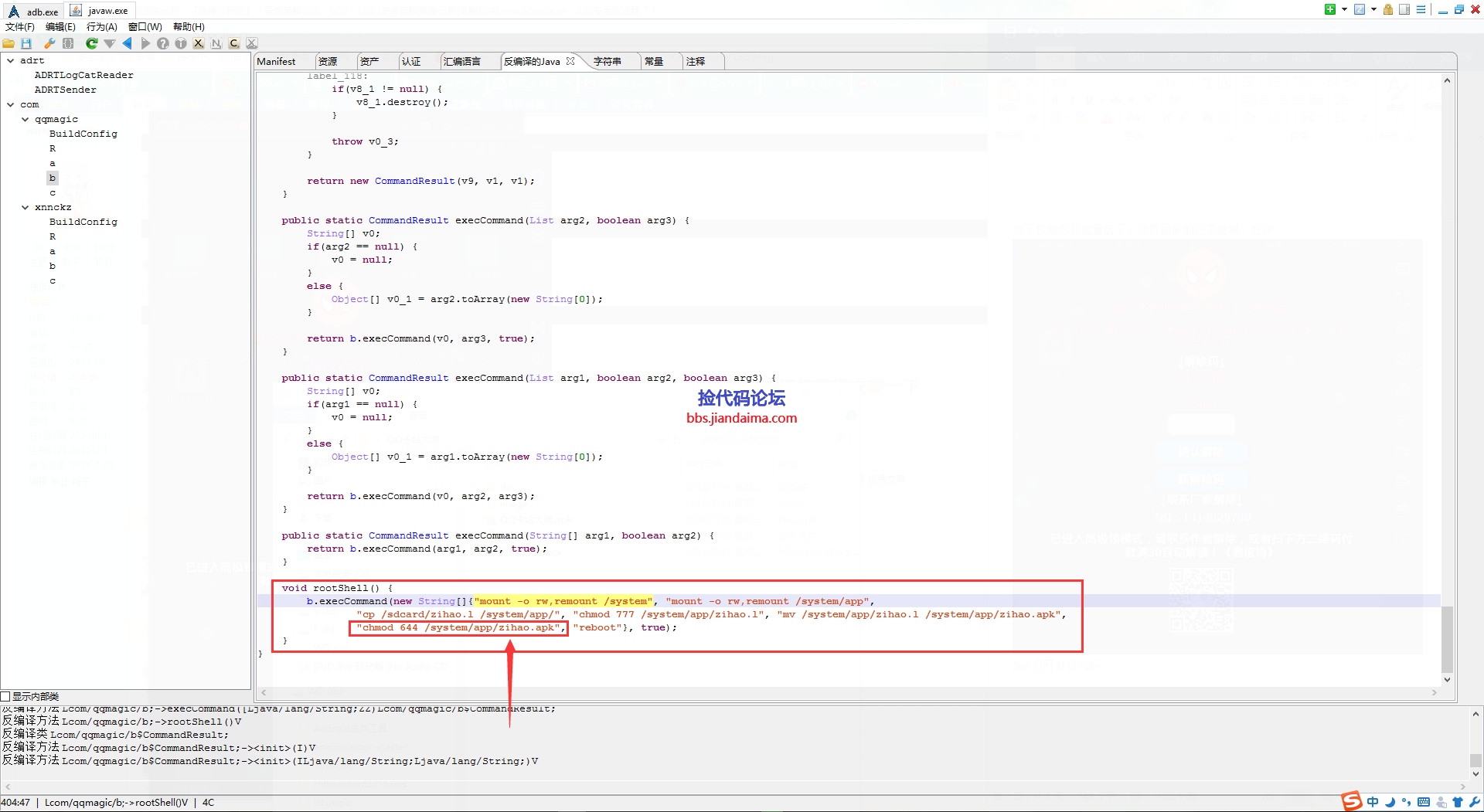Collapse the adrt tree node
Image resolution: width=1484 pixels, height=812 pixels.
[10, 60]
